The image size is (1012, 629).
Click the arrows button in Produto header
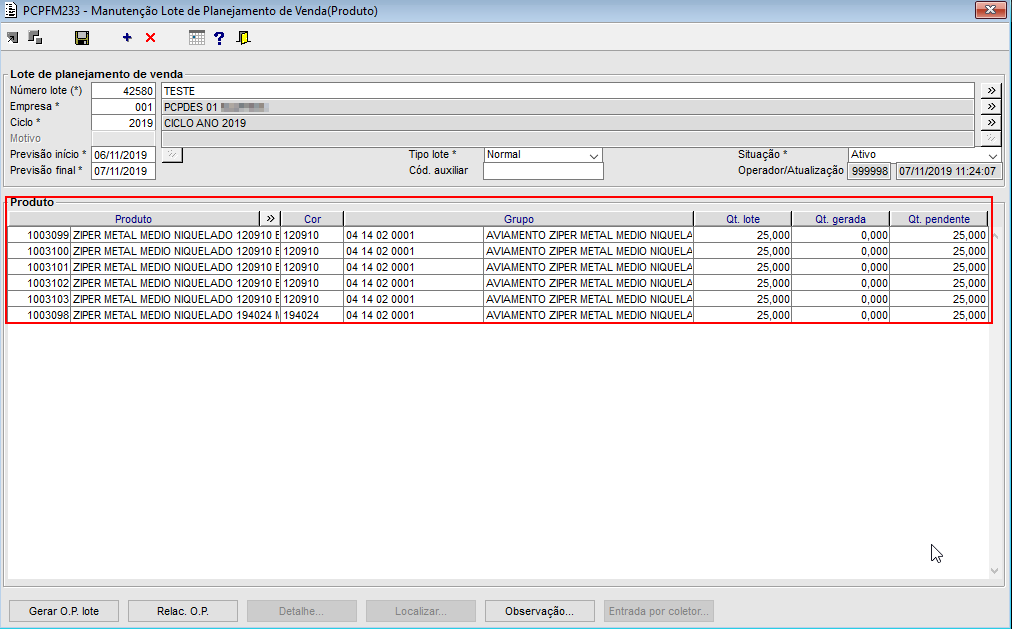pos(270,219)
